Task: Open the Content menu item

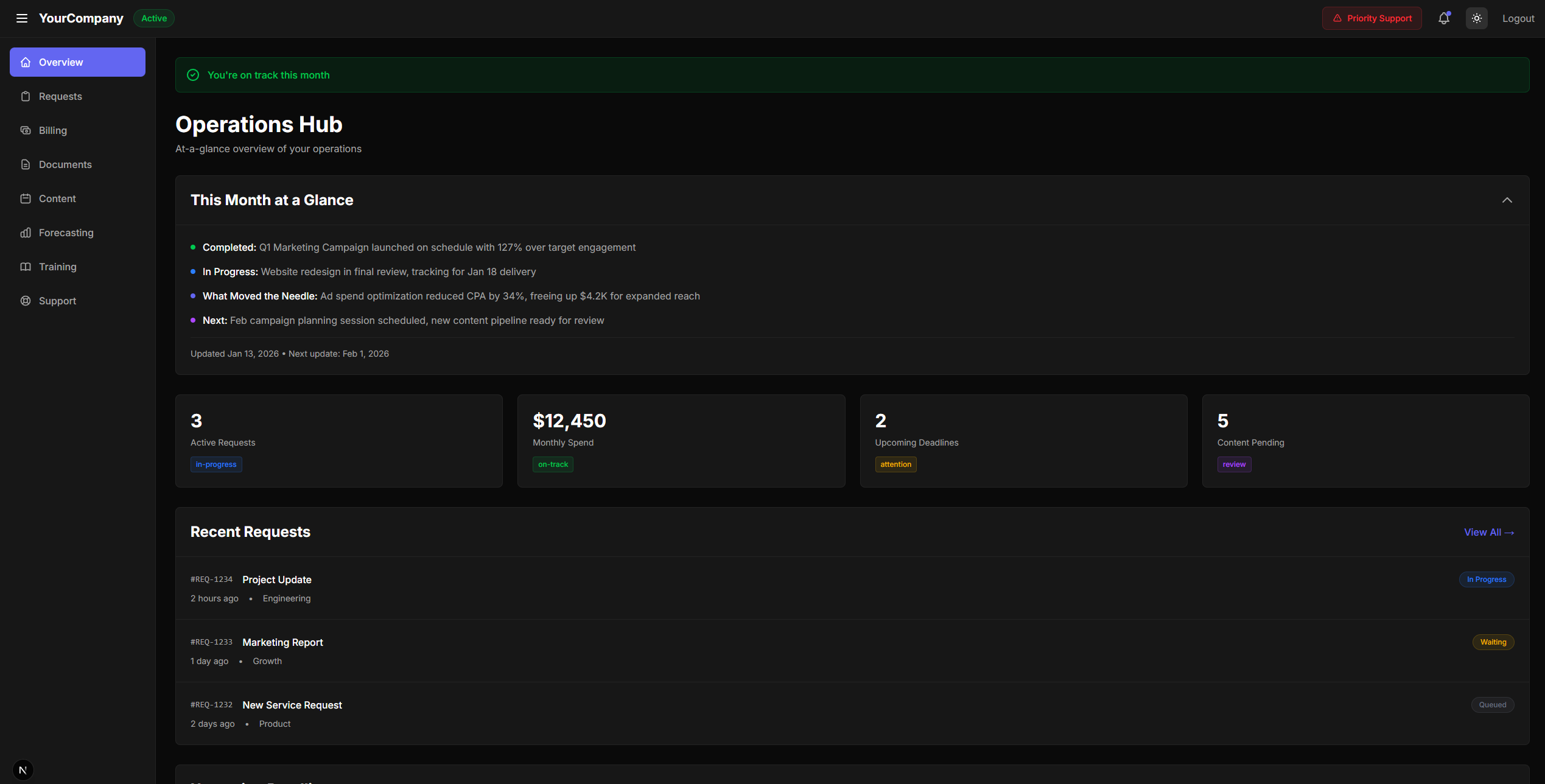Action: pos(57,198)
